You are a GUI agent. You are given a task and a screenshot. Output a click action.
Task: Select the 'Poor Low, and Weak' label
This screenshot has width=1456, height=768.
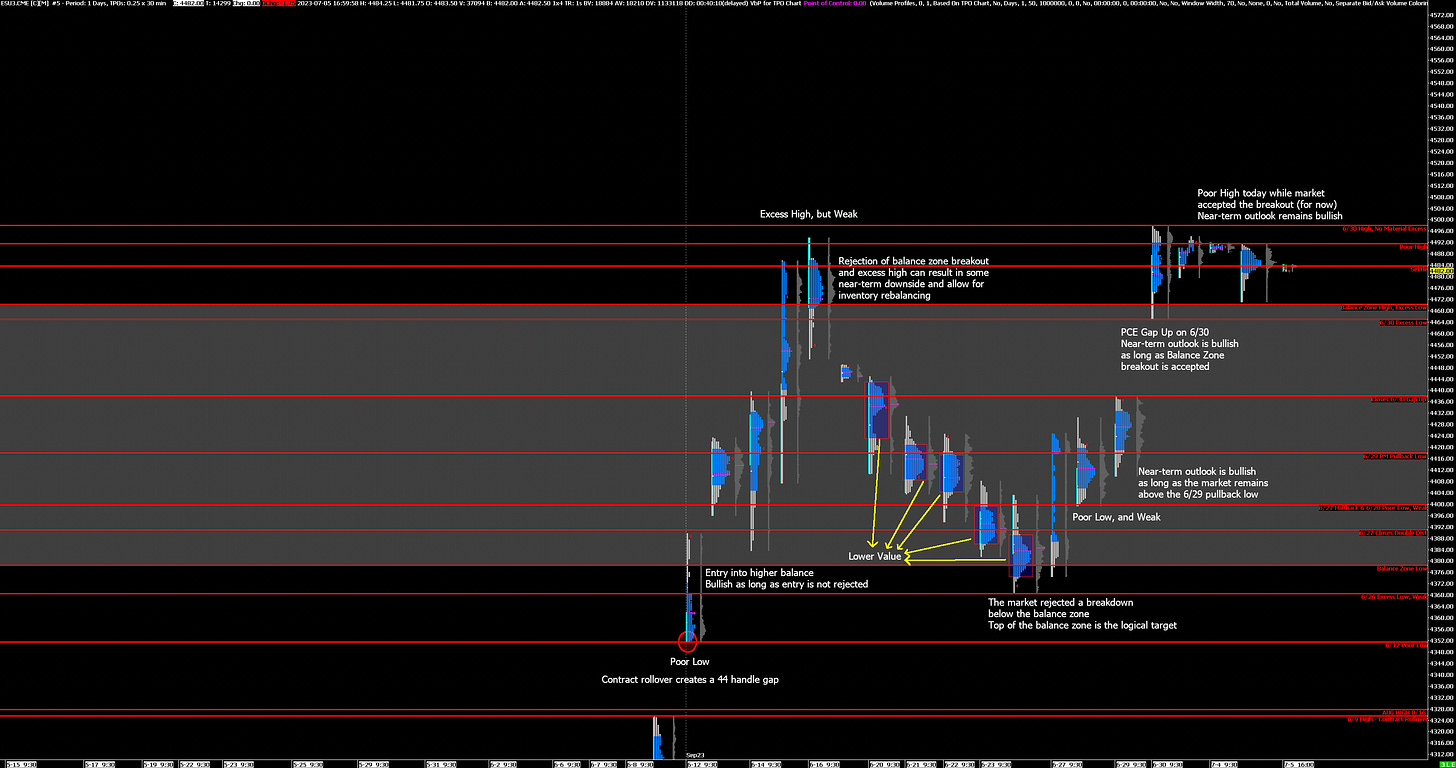click(1116, 517)
